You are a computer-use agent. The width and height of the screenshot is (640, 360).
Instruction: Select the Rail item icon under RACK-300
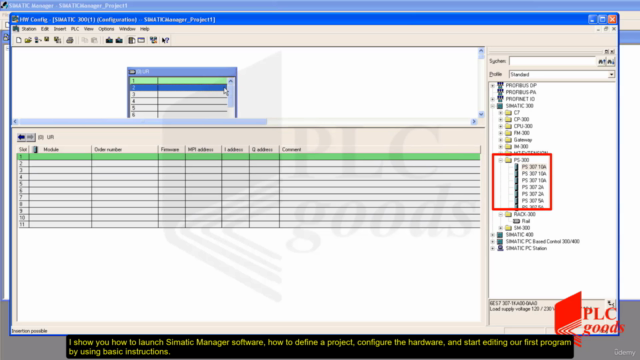516,221
